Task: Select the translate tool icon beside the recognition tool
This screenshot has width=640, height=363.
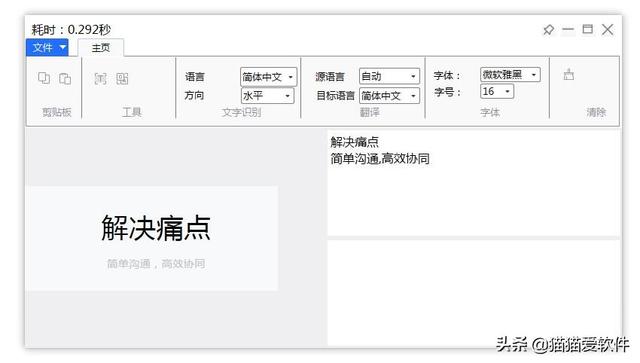Action: click(x=122, y=78)
